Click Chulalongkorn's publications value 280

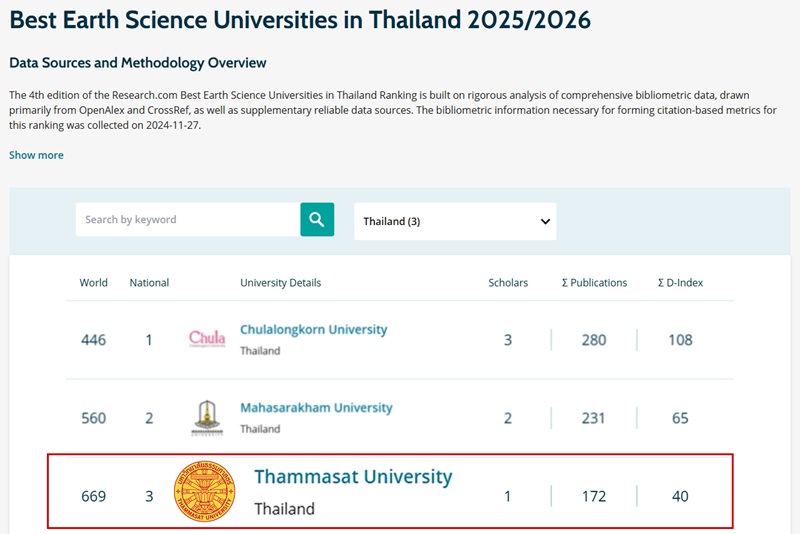click(594, 340)
